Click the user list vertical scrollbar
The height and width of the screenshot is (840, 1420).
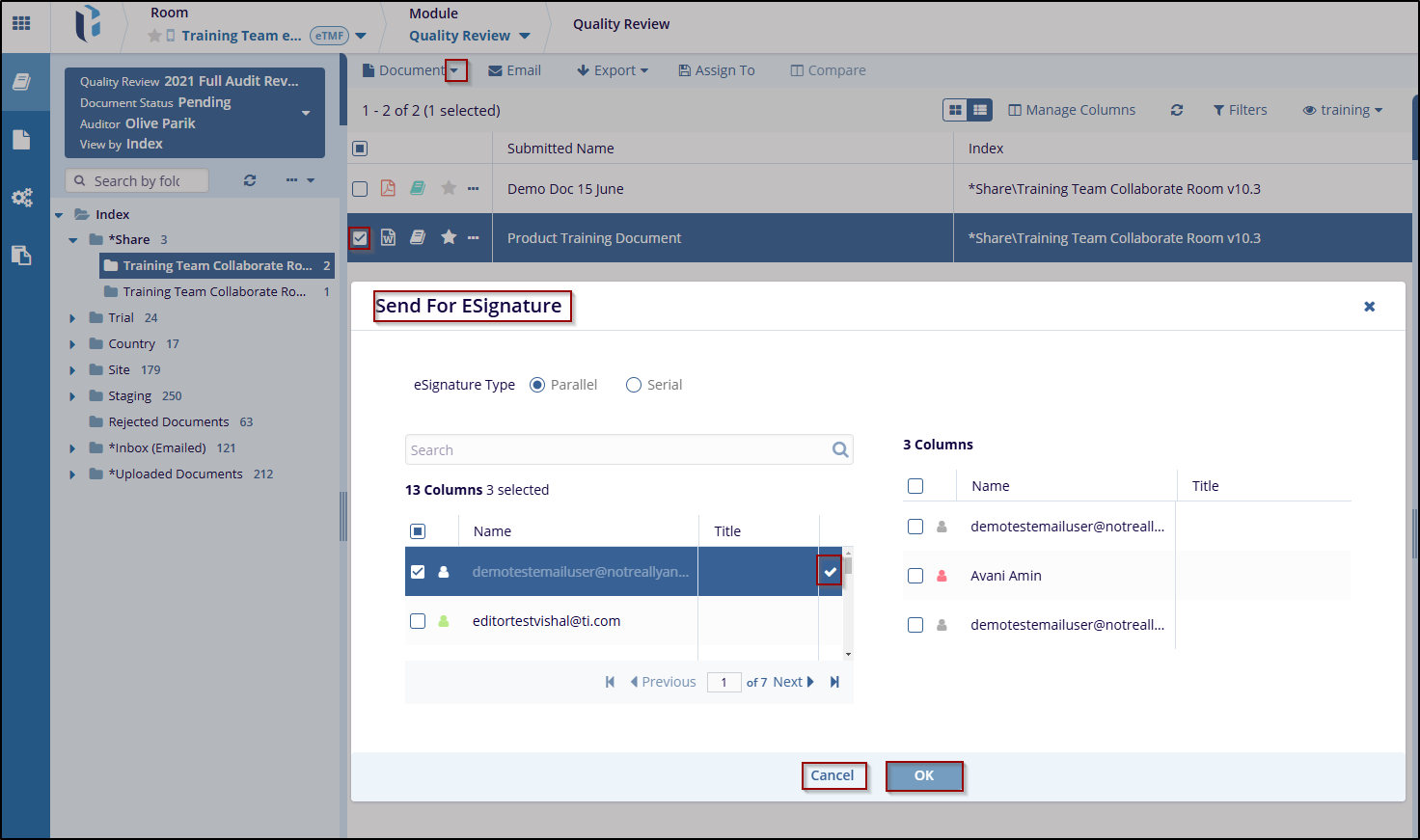pos(848,608)
